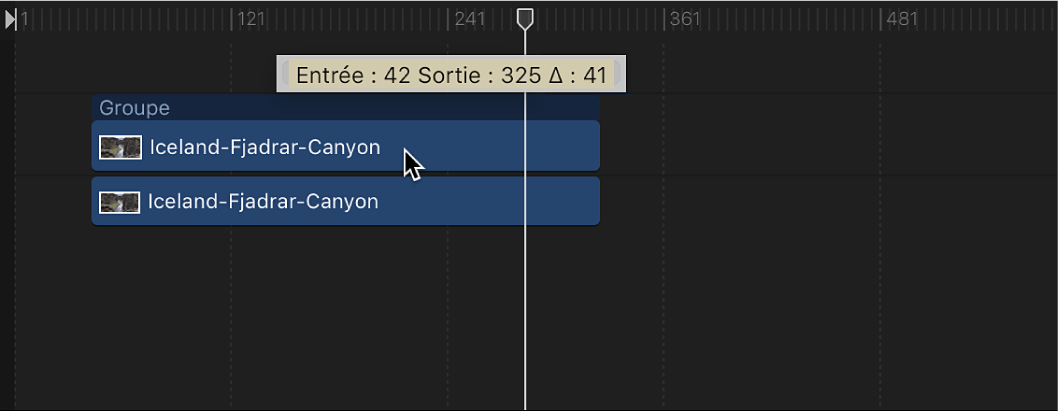
Task: Click the Entrée/Sortie timing tooltip
Action: [451, 75]
